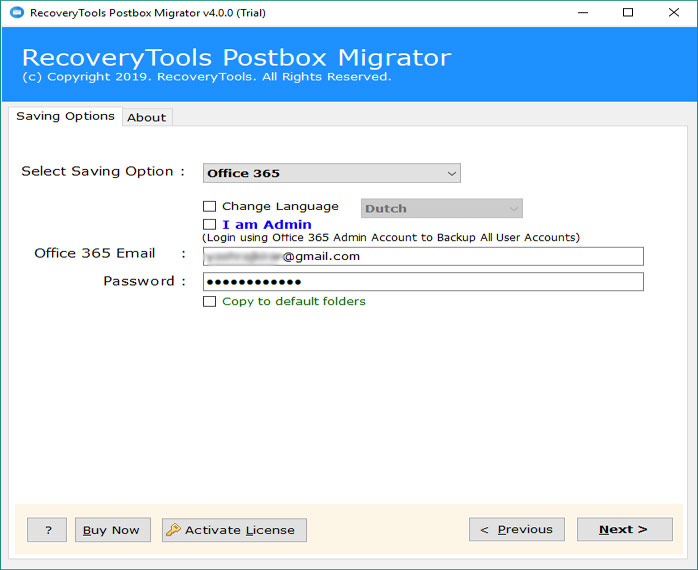Click the RecoveryTools app icon in title bar
The width and height of the screenshot is (698, 570).
pyautogui.click(x=16, y=13)
